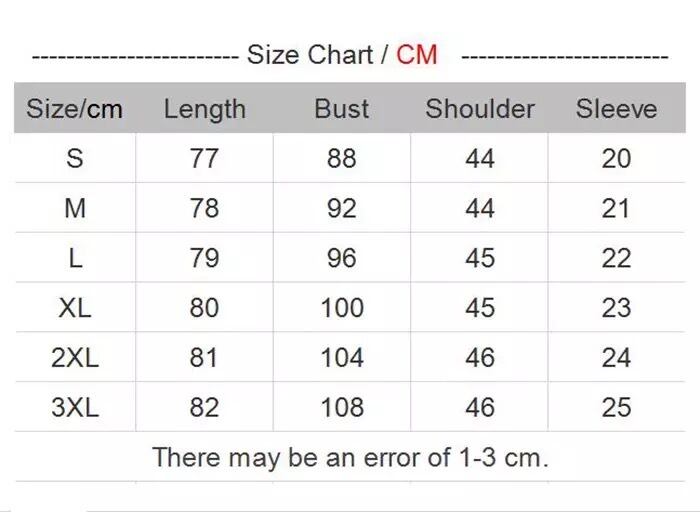Select the 2XL size row label

(x=75, y=357)
